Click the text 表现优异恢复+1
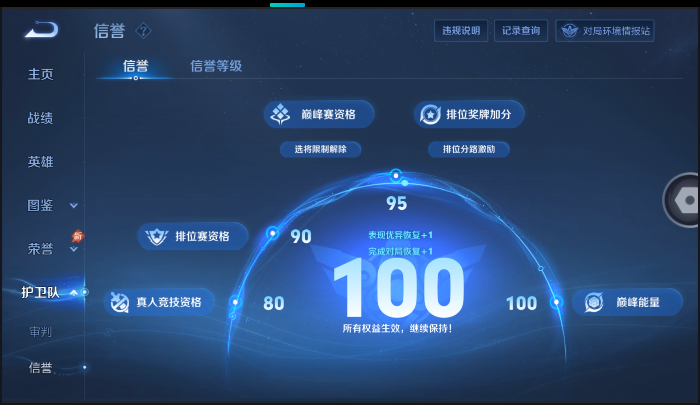The image size is (700, 405). pos(400,235)
